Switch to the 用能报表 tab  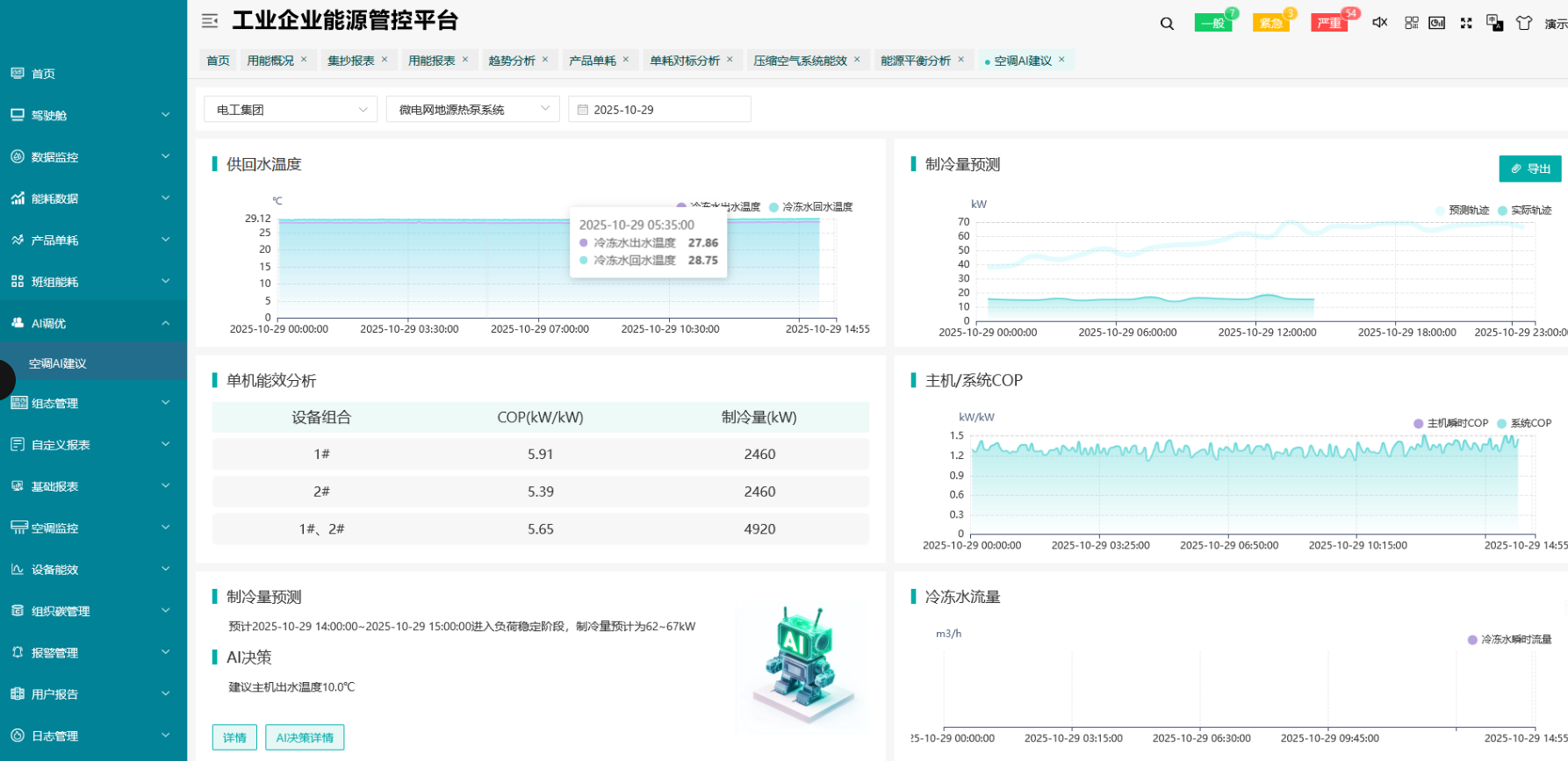tap(432, 61)
